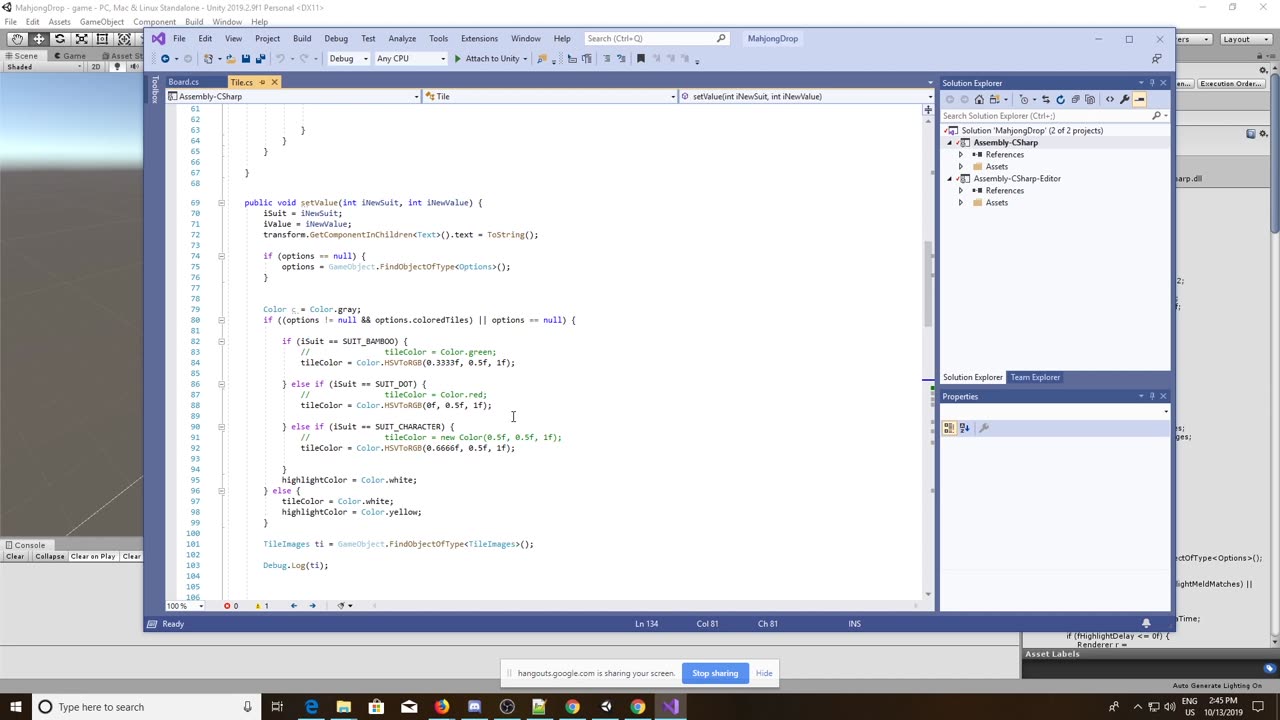Open the Assembly-CSharp project dropdown
Screen dimensions: 1280x720
(x=294, y=96)
